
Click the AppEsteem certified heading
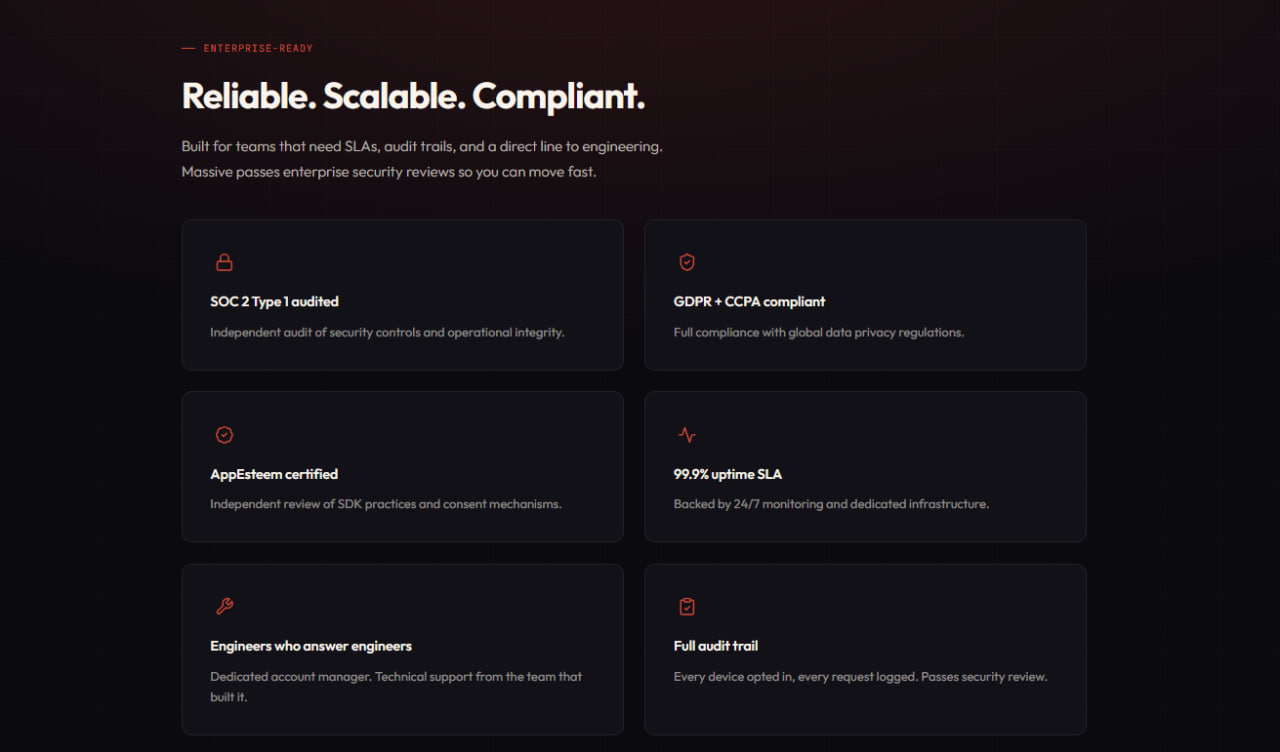tap(274, 474)
